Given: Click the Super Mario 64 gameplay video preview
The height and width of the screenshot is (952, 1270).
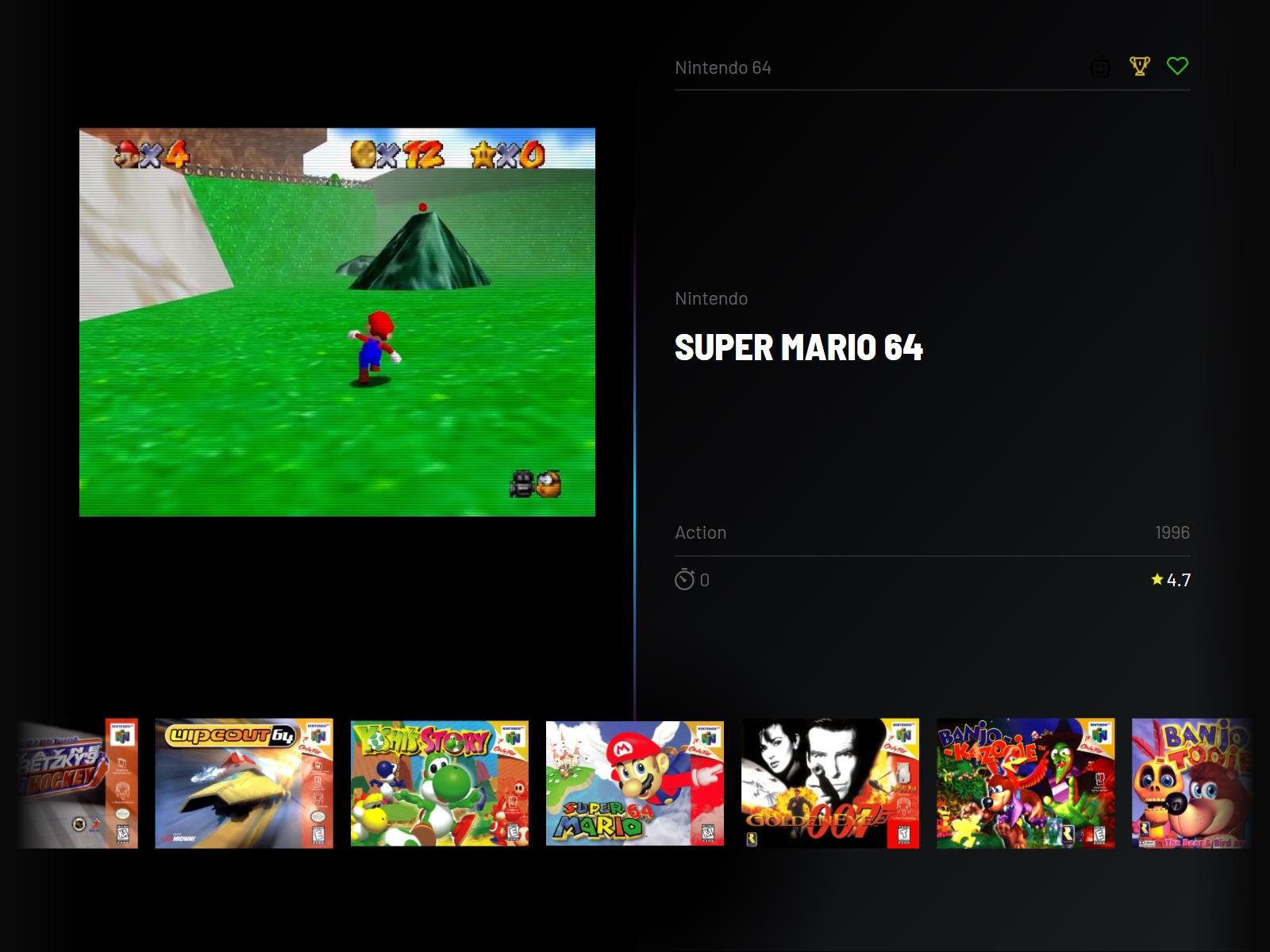Looking at the screenshot, I should click(337, 322).
